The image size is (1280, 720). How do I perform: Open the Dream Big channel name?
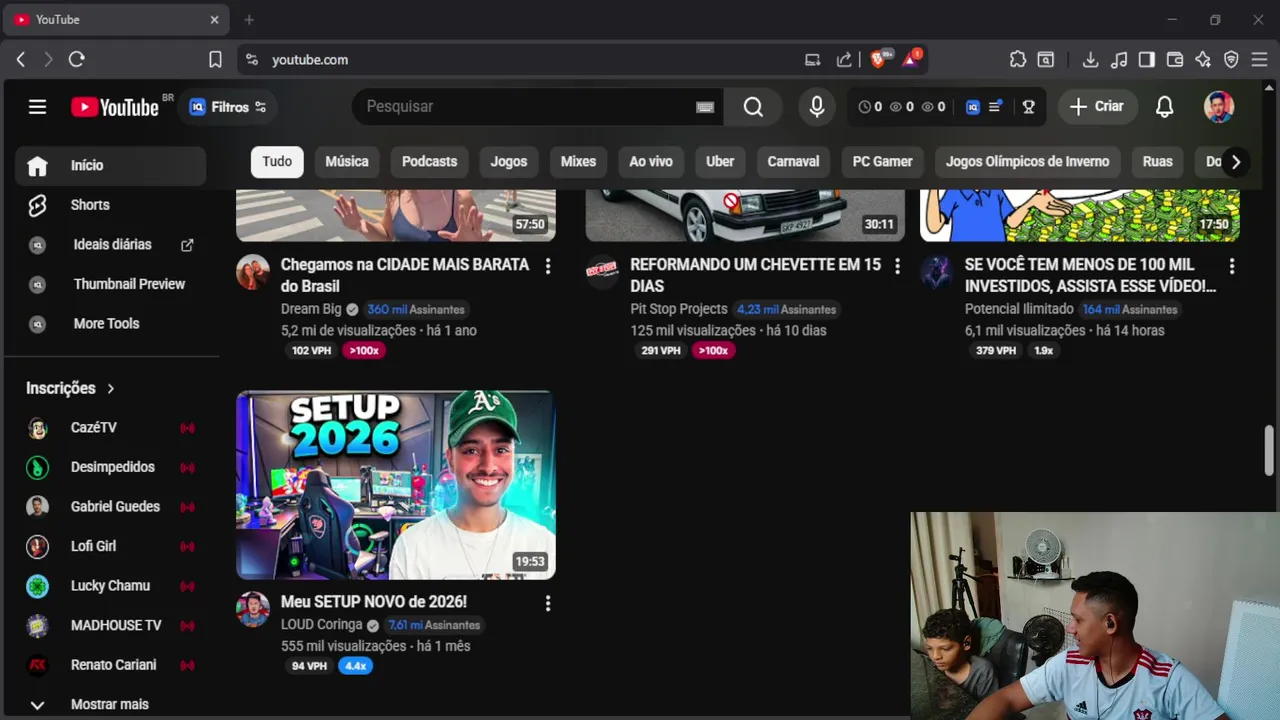click(x=311, y=309)
